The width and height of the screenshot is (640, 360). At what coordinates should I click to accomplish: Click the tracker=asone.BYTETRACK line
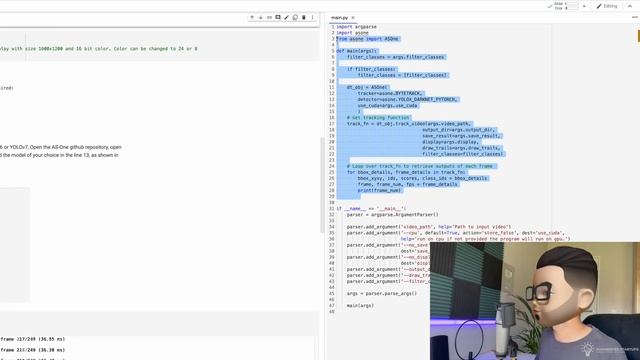390,93
